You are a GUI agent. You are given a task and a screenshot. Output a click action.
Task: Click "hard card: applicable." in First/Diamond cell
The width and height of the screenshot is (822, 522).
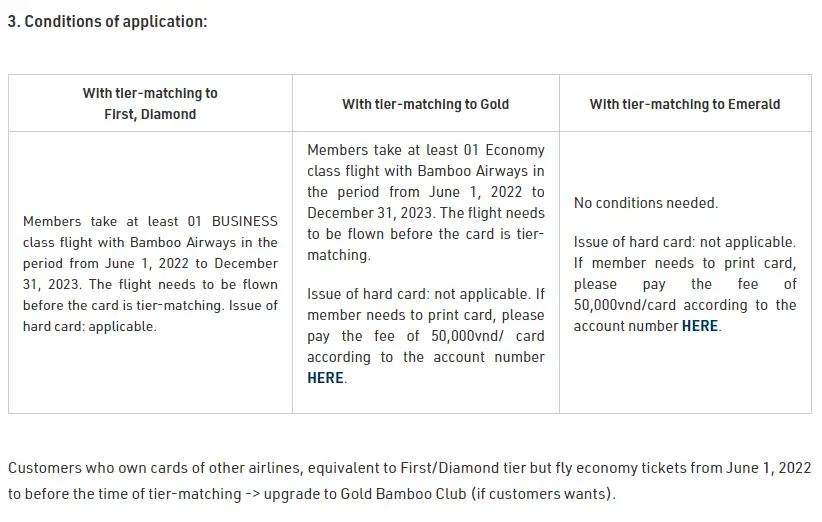[90, 326]
